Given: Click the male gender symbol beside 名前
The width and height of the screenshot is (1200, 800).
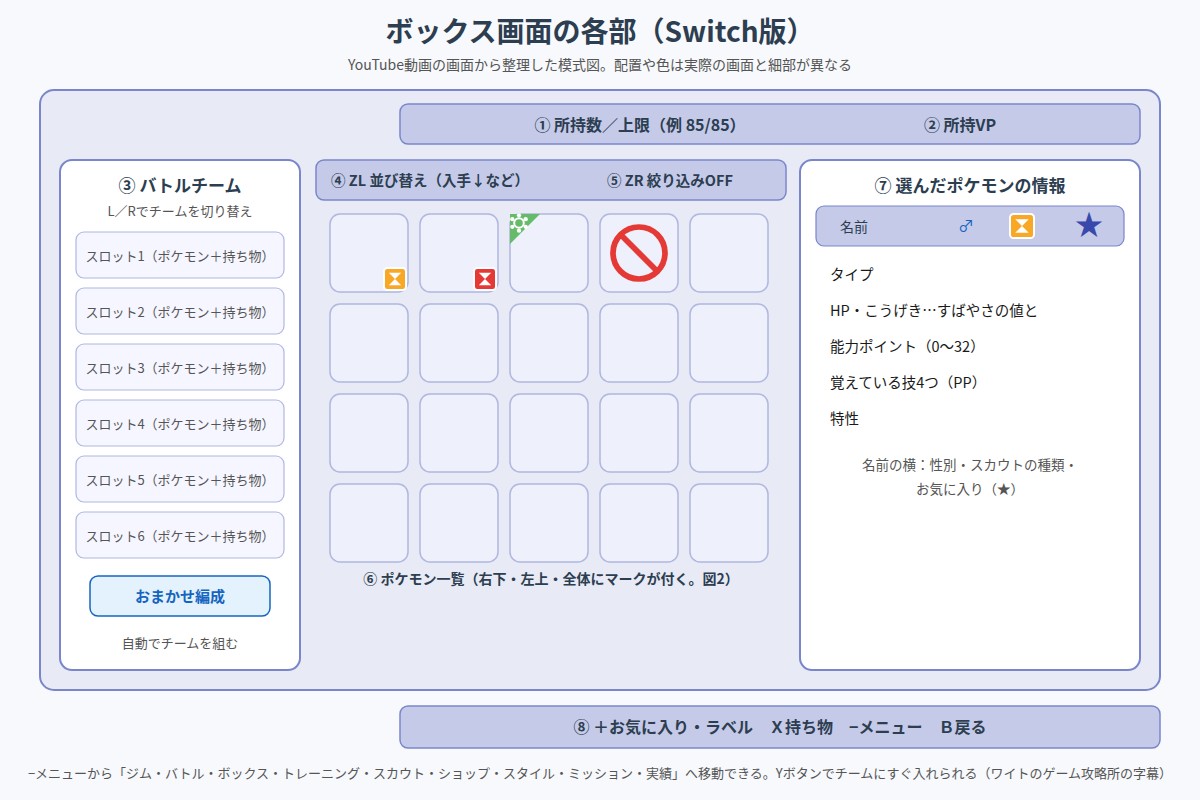Looking at the screenshot, I should coord(966,227).
